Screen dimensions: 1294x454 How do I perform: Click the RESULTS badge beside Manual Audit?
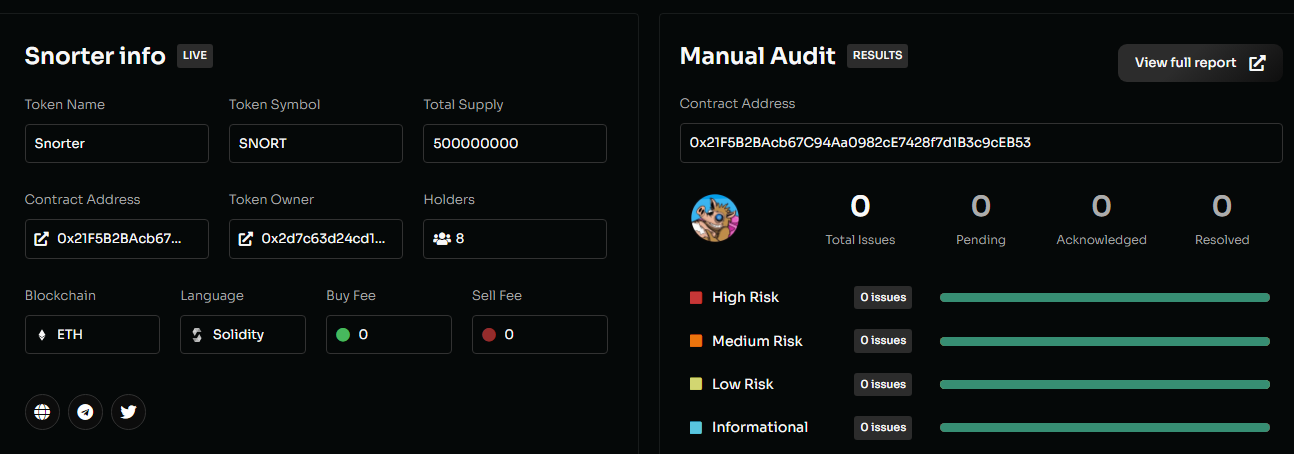877,56
